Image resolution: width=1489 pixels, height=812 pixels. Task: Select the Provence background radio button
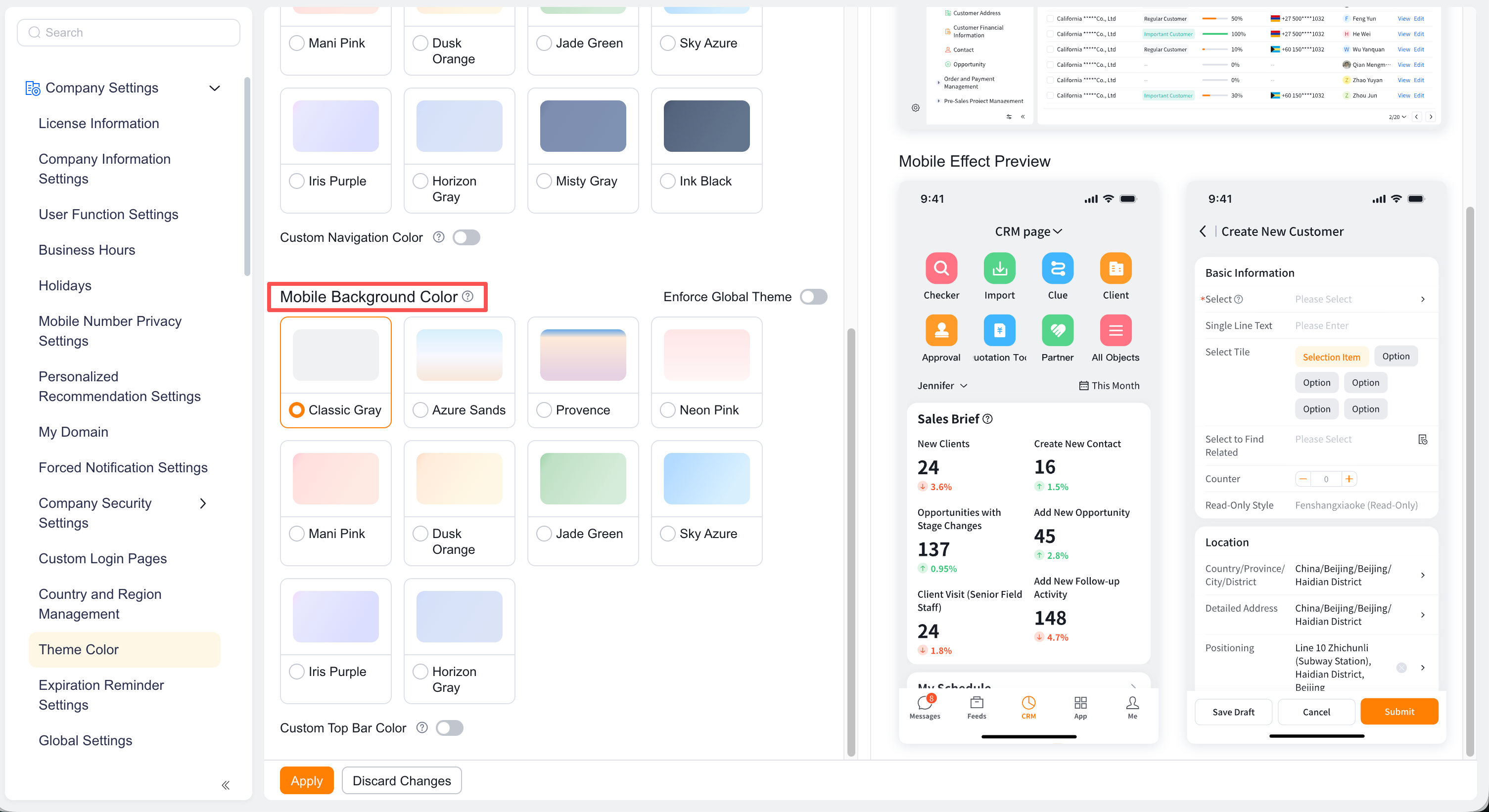(x=544, y=410)
